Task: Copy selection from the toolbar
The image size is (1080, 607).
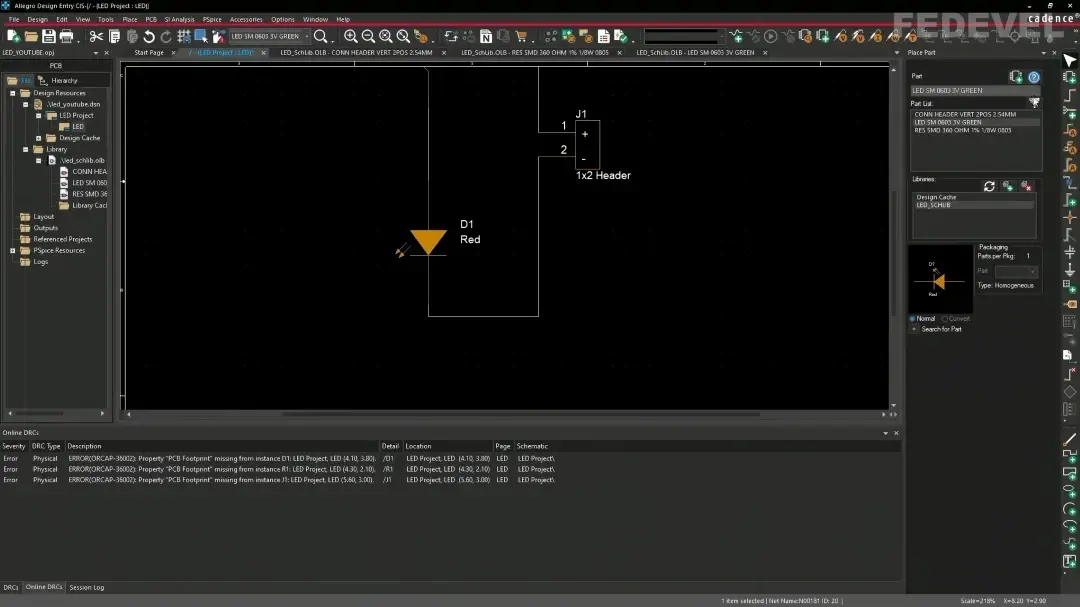Action: [114, 36]
